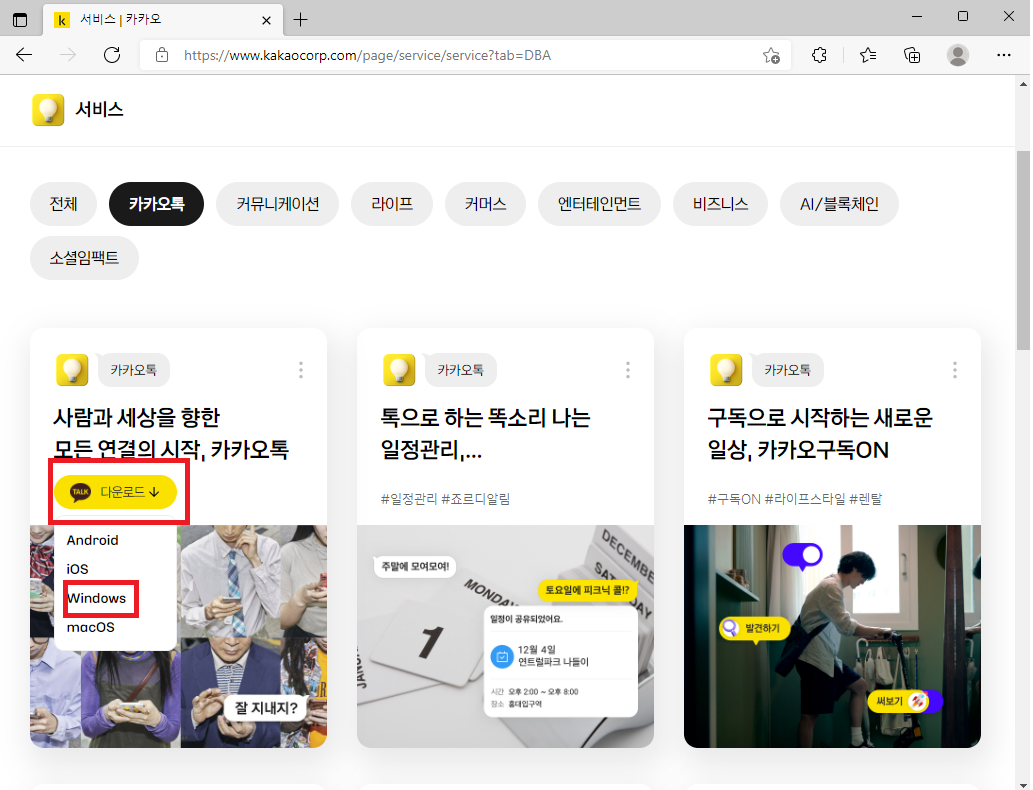The width and height of the screenshot is (1033, 790).
Task: Choose macOS from download menu
Action: tap(90, 627)
